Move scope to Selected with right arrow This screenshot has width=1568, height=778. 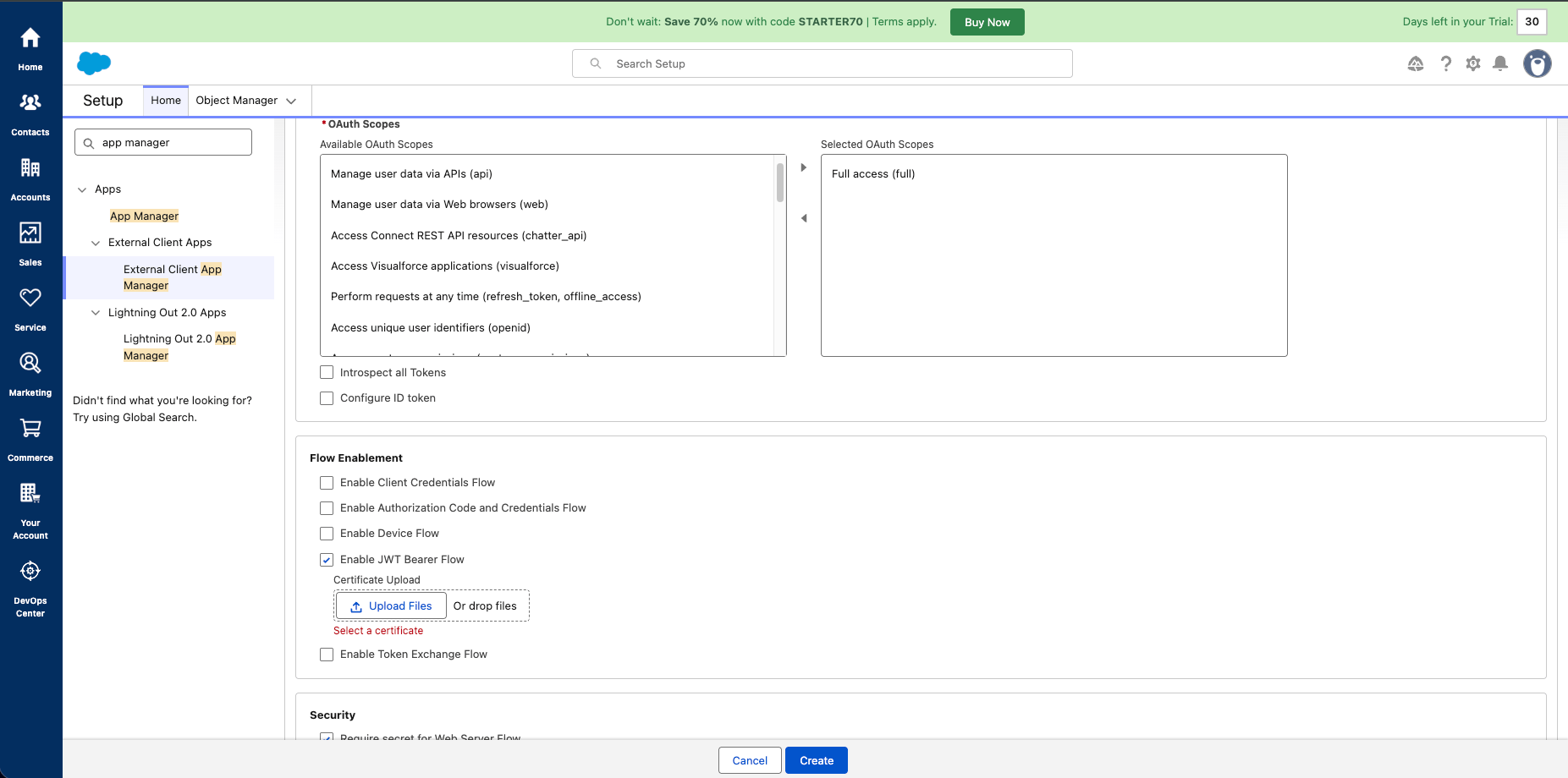(804, 167)
